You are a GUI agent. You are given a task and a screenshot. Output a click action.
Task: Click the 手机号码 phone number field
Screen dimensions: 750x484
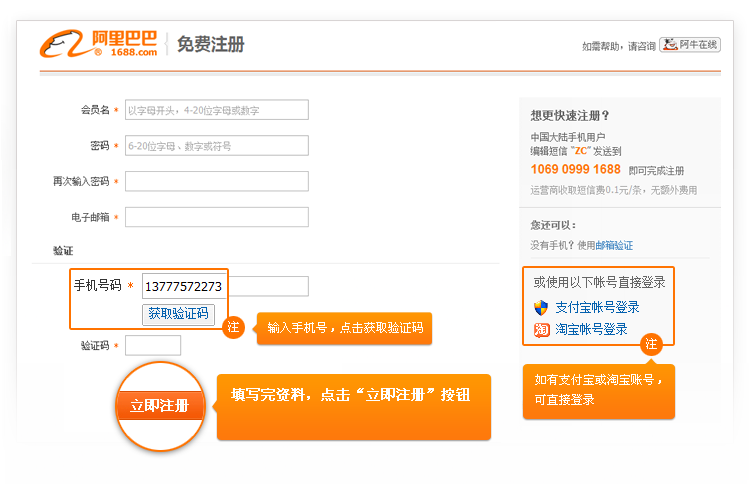(225, 286)
